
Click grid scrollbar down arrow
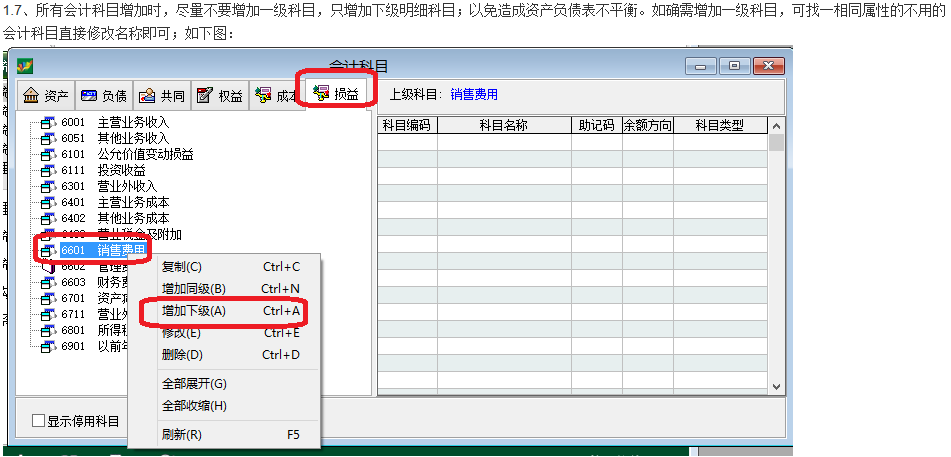[x=776, y=387]
